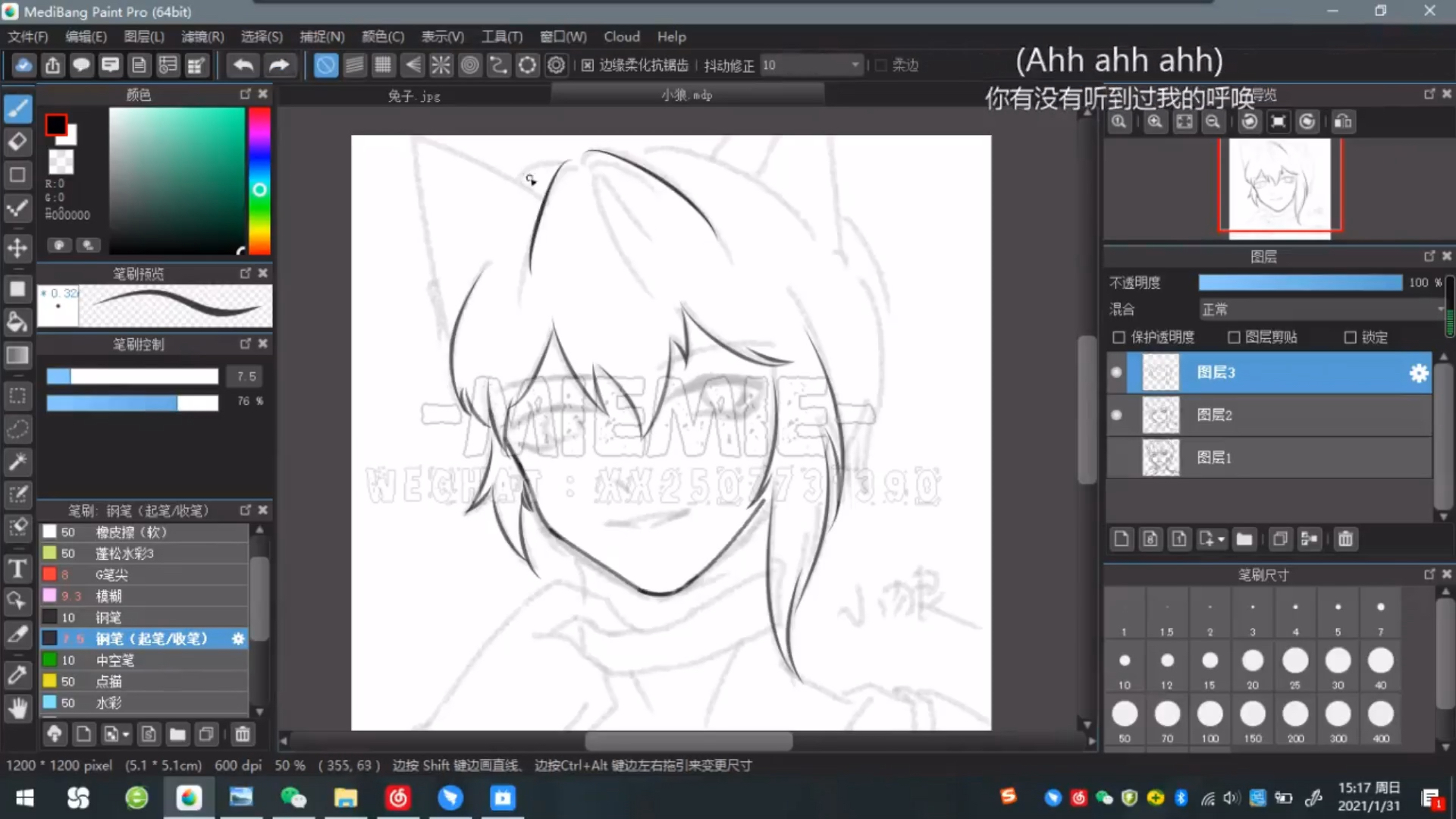
Task: Open the 混合 blend mode dropdown
Action: (1322, 309)
